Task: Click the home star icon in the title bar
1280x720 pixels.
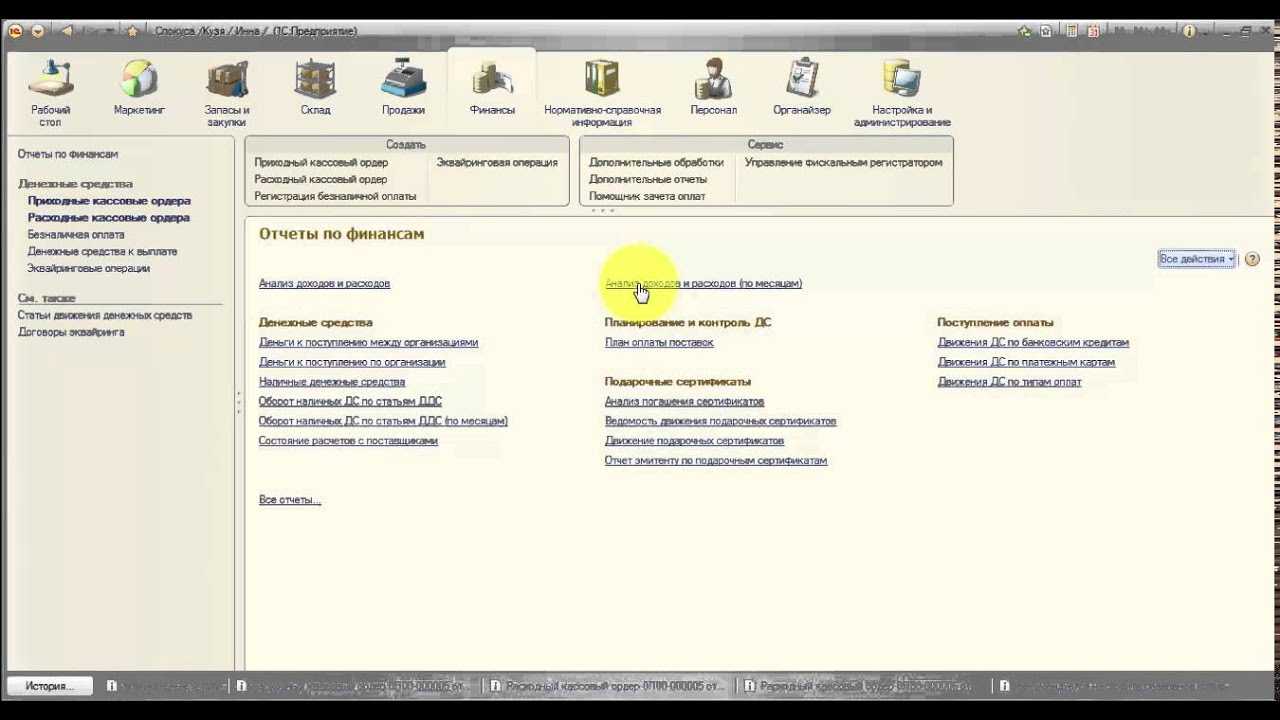Action: [132, 31]
